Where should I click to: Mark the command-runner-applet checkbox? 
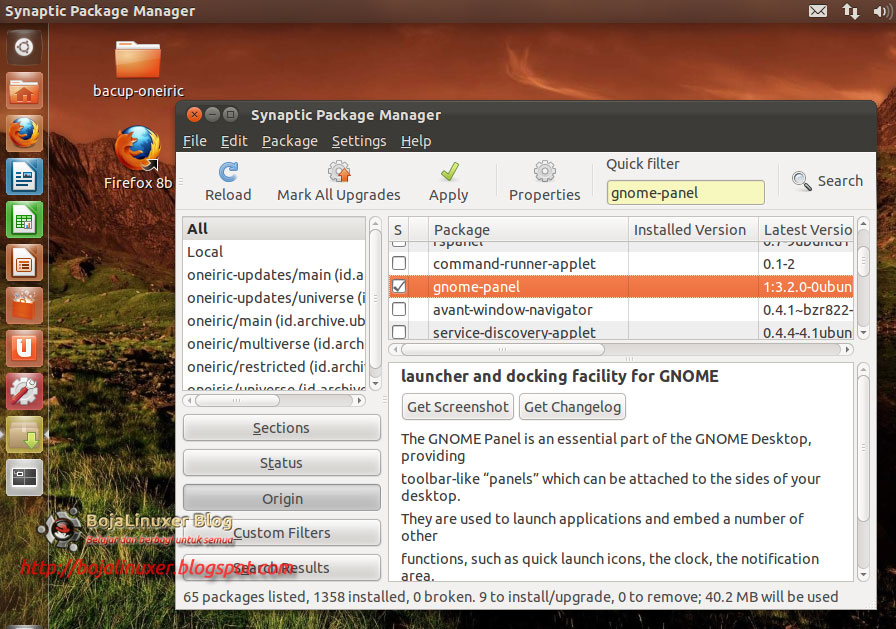[397, 263]
